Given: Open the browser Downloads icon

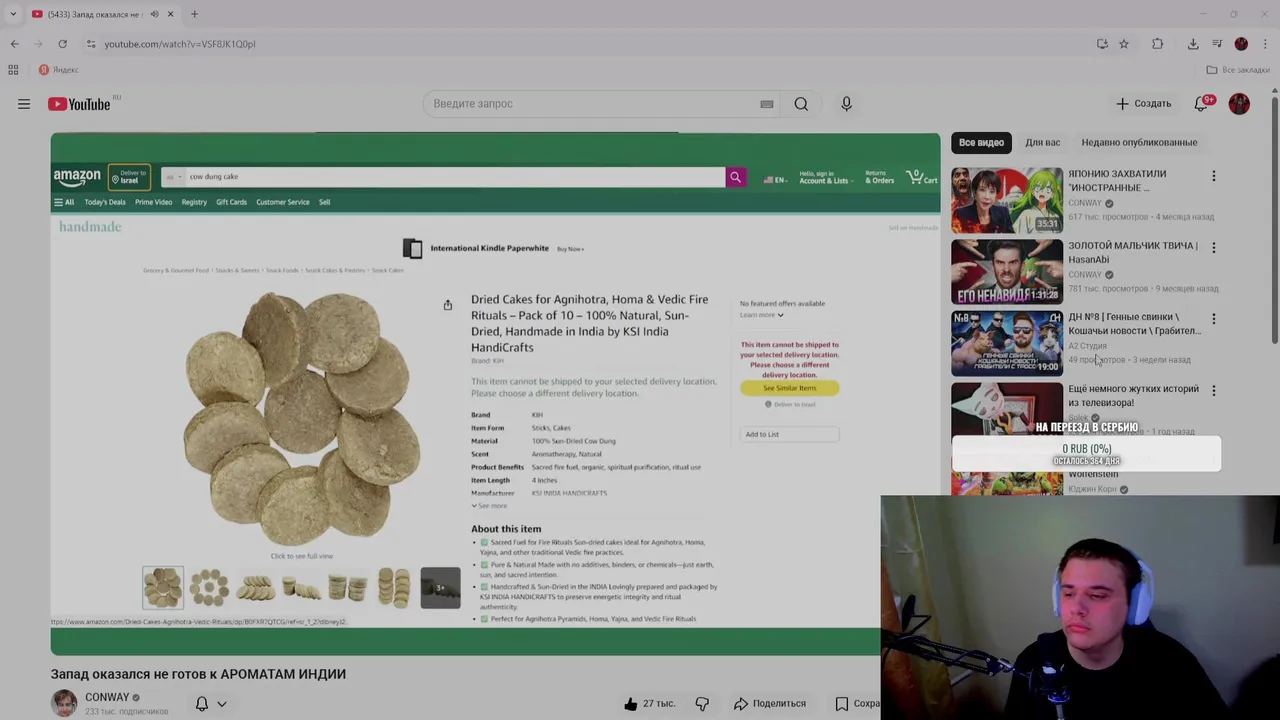Looking at the screenshot, I should coord(1193,44).
